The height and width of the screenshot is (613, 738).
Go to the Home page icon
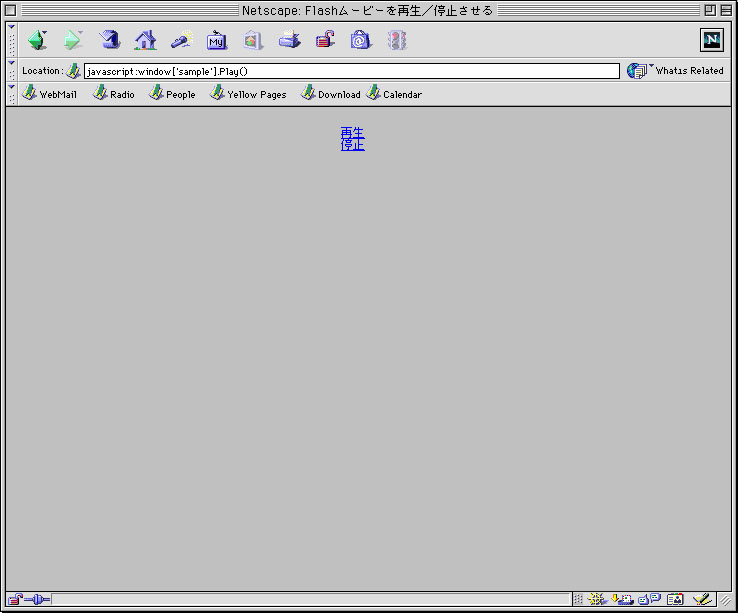click(145, 40)
